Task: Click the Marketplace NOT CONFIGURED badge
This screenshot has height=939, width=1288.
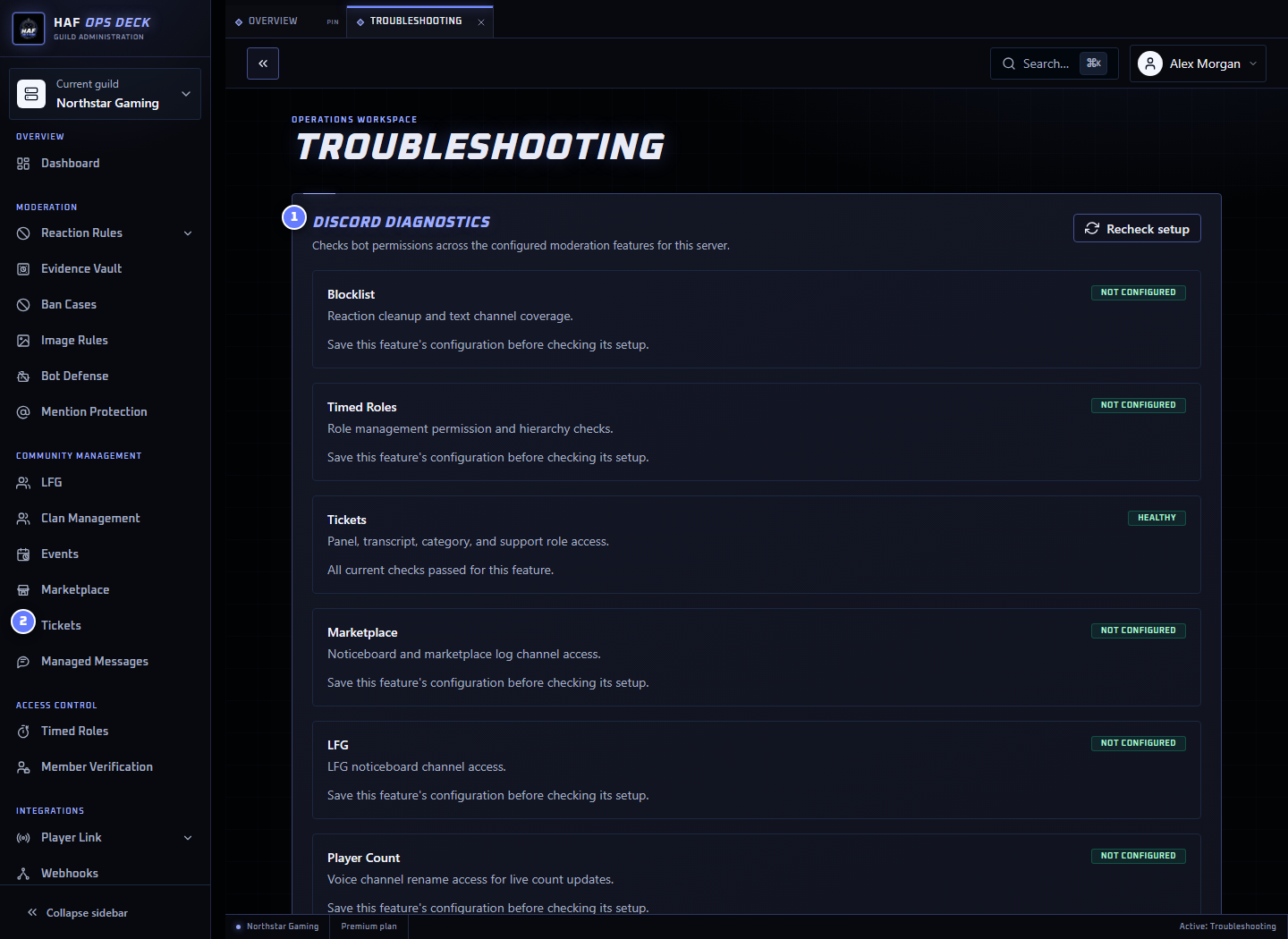Action: (1138, 630)
